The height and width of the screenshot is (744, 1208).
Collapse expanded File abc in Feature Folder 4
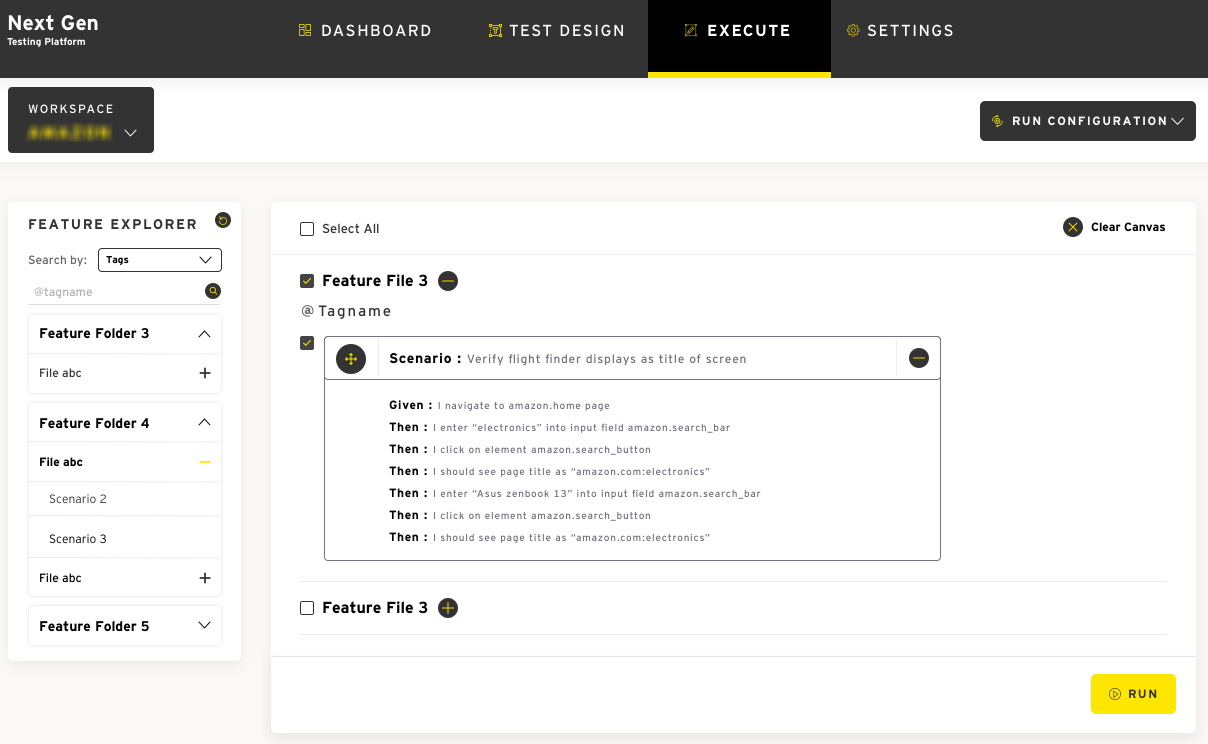(x=205, y=462)
